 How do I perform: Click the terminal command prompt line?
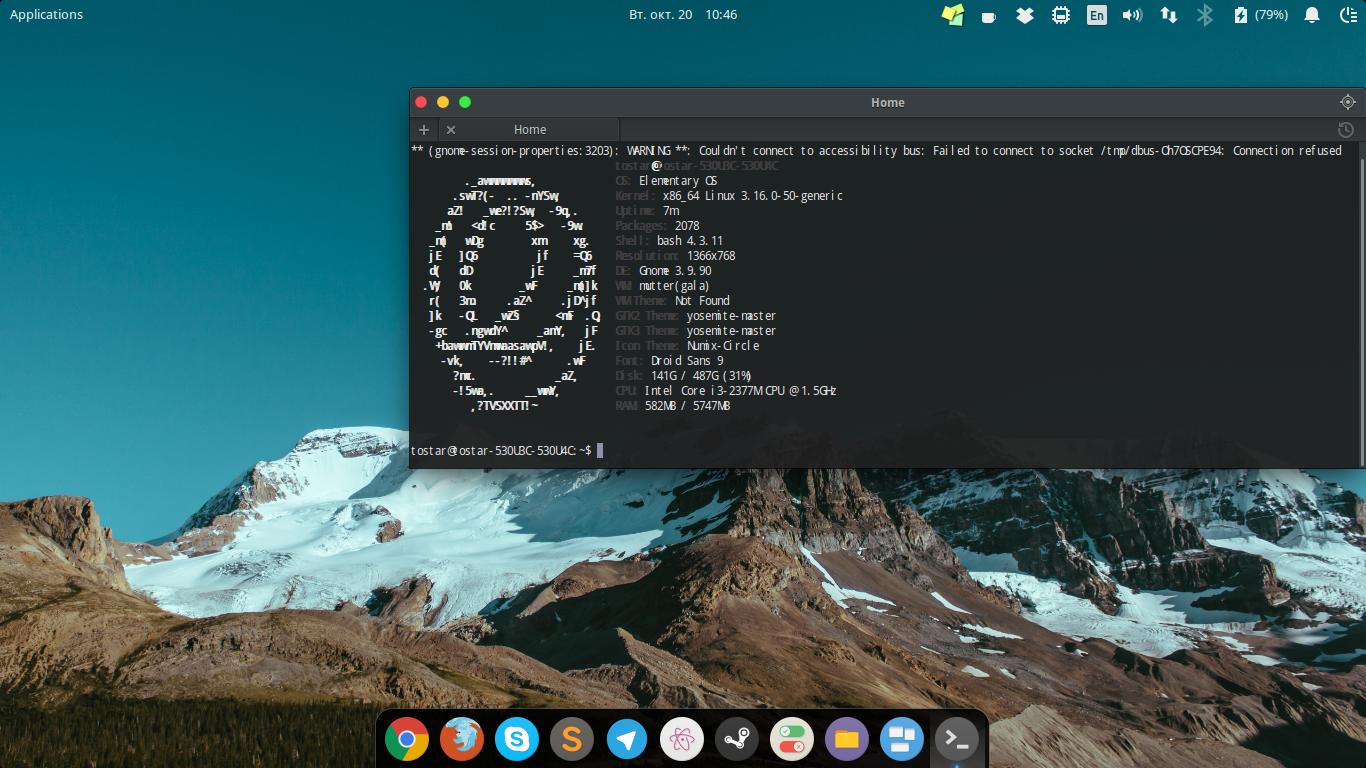click(x=506, y=451)
